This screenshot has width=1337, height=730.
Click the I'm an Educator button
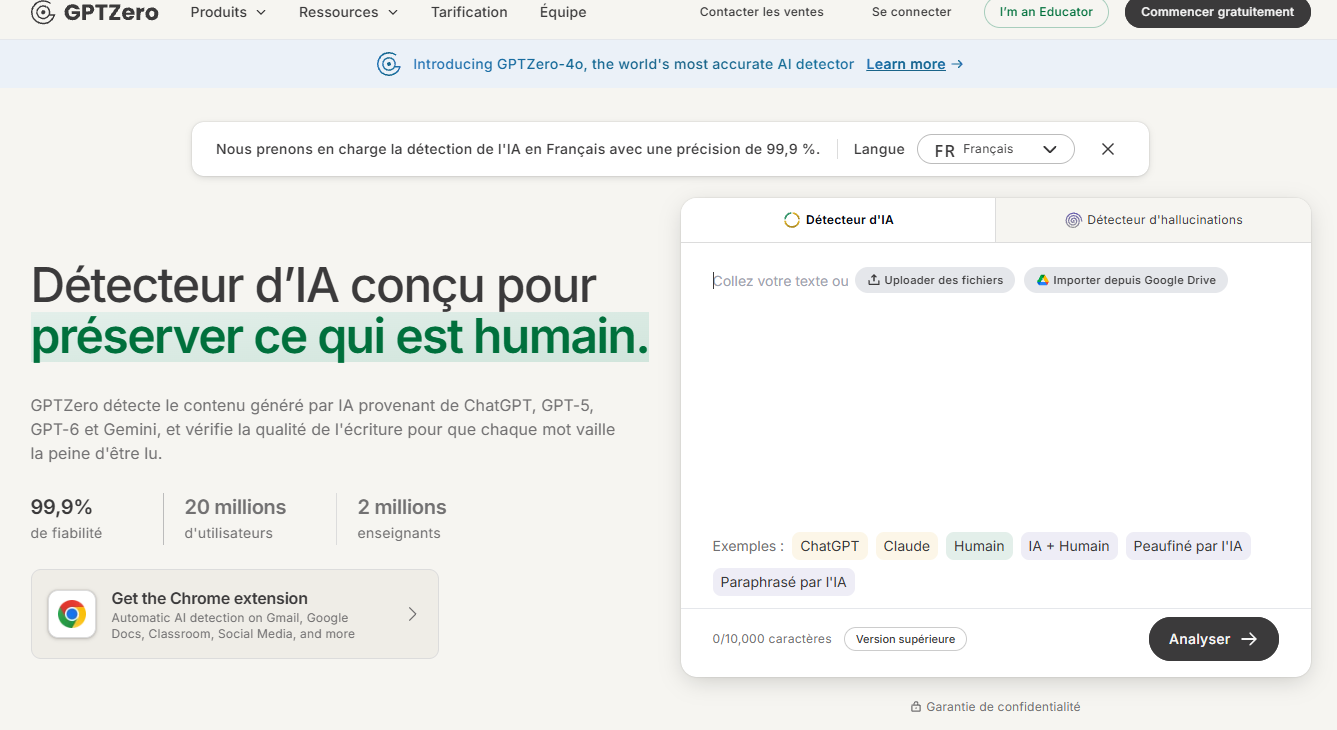pos(1046,12)
